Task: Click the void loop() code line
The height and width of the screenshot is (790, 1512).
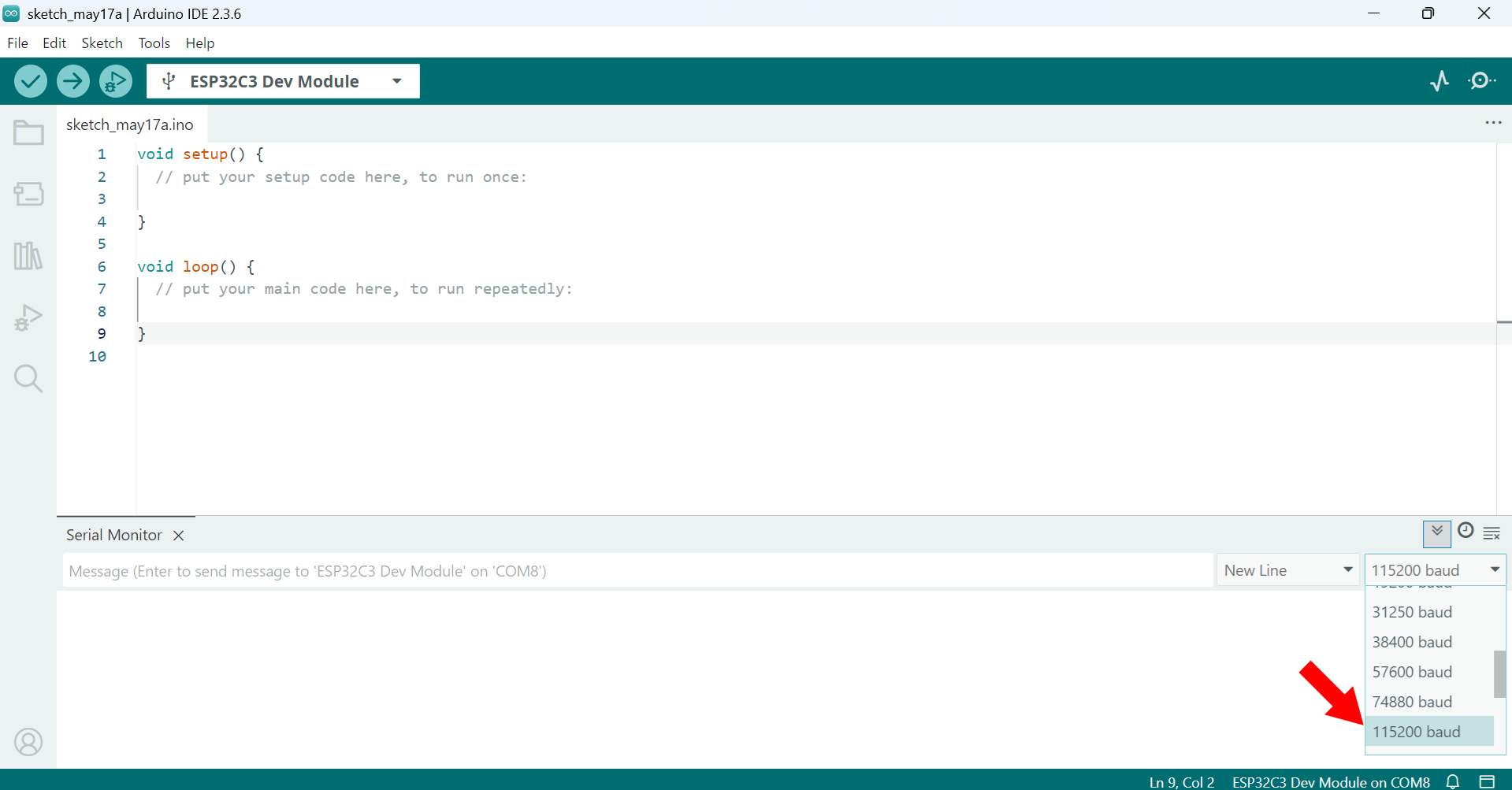Action: click(x=195, y=267)
